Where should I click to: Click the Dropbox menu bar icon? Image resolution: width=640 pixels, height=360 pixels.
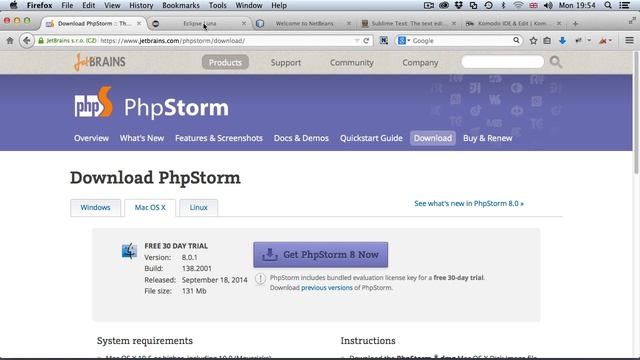pos(458,5)
